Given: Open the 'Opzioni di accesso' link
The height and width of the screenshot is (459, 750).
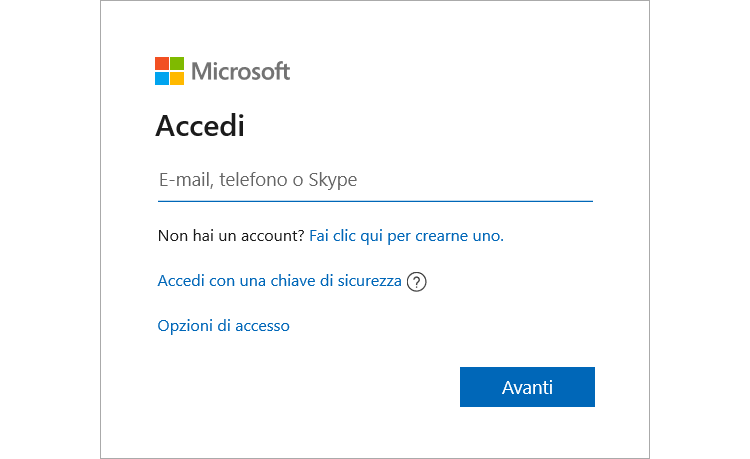Looking at the screenshot, I should pyautogui.click(x=223, y=326).
